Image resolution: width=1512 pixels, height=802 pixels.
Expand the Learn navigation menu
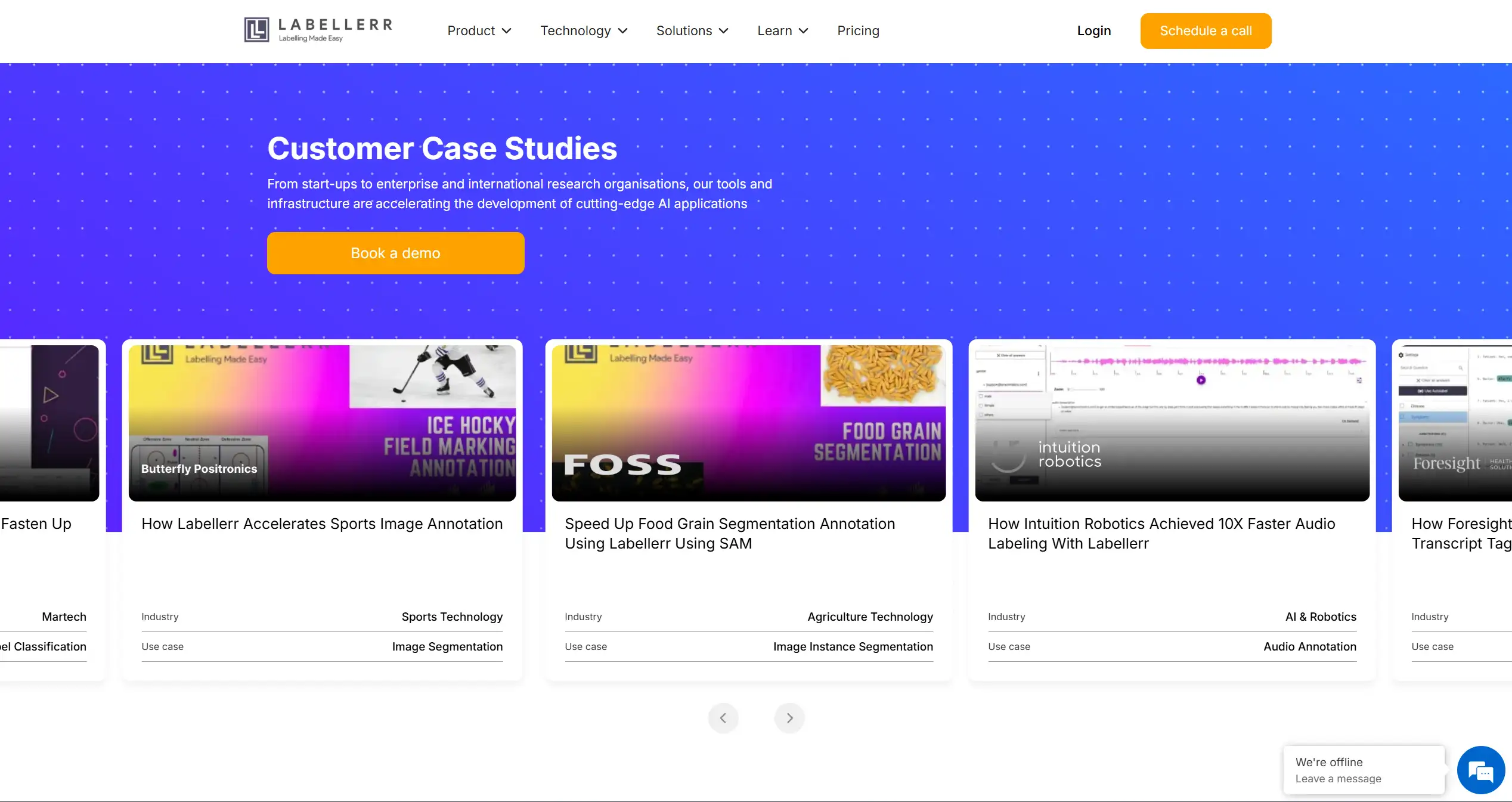pos(782,30)
